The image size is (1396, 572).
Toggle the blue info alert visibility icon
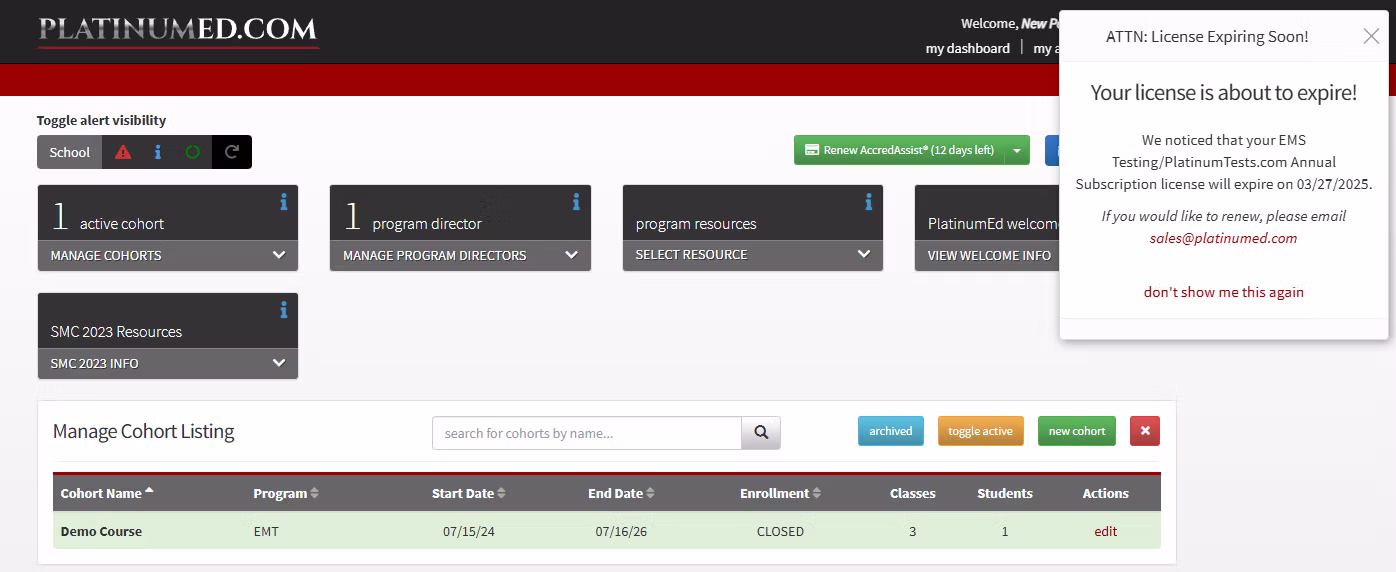[x=158, y=152]
